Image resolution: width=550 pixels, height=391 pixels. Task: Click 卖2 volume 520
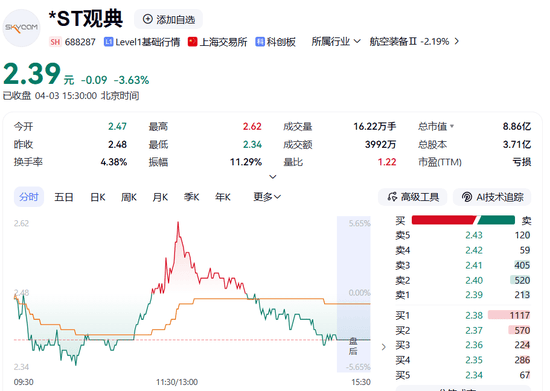coord(522,280)
